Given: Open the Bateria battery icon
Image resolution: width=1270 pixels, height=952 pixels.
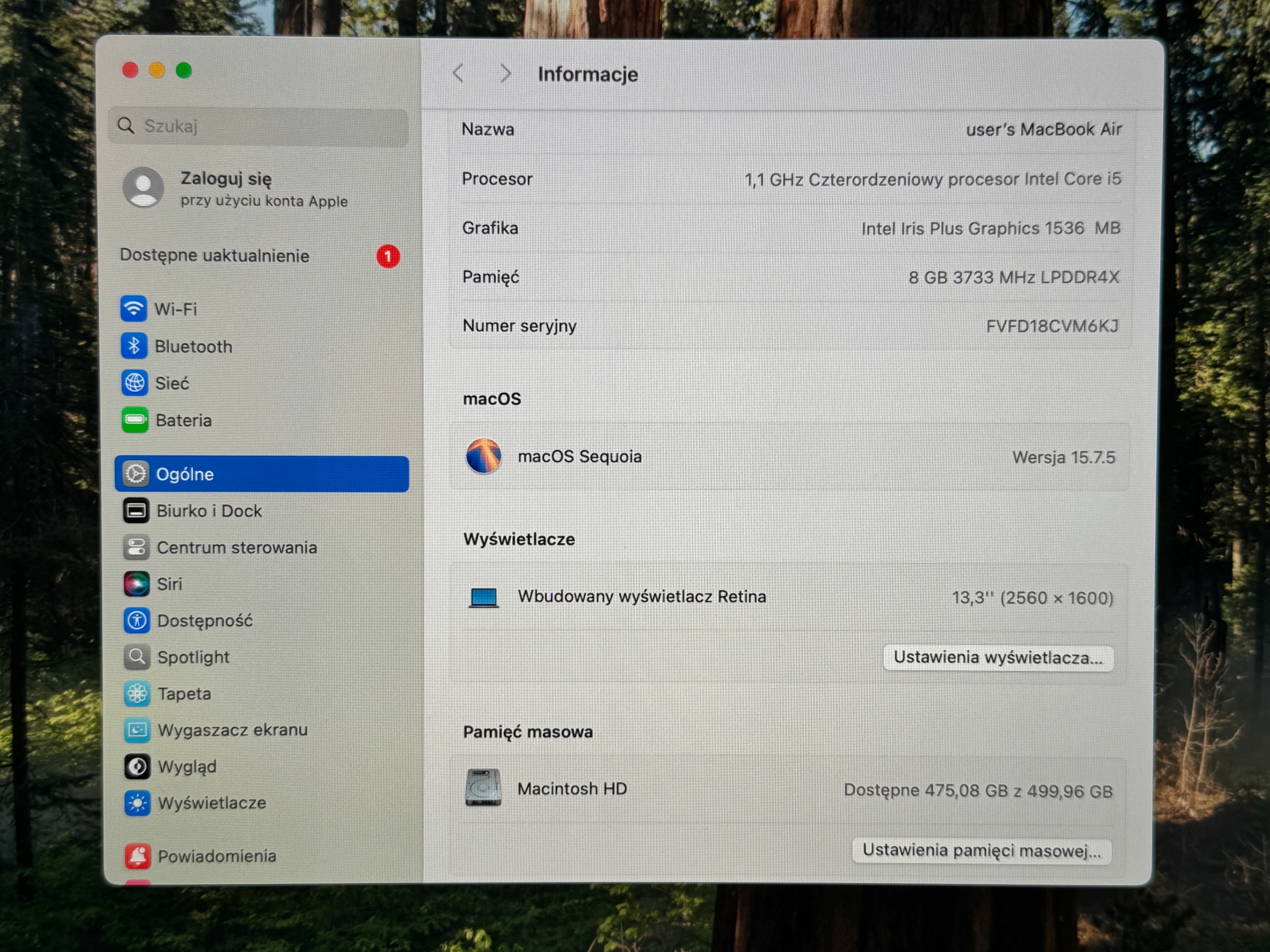Looking at the screenshot, I should point(135,420).
